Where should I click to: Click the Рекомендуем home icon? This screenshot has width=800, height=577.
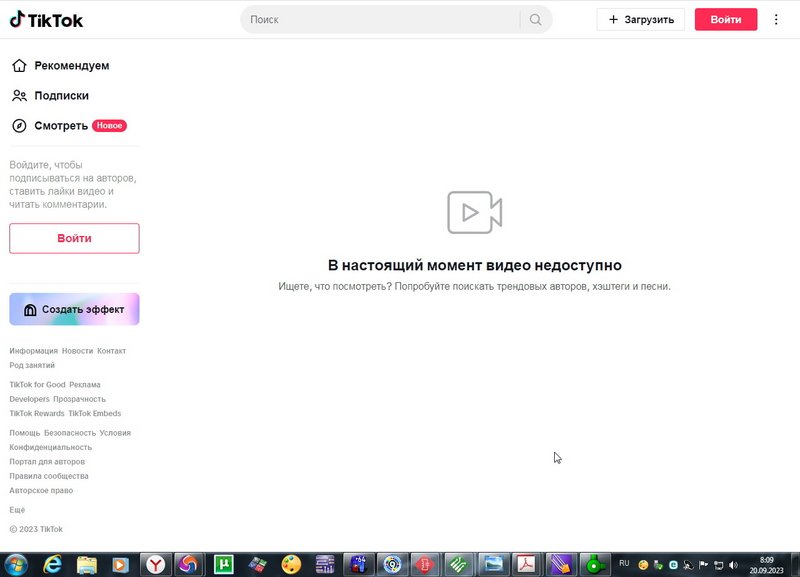(19, 65)
